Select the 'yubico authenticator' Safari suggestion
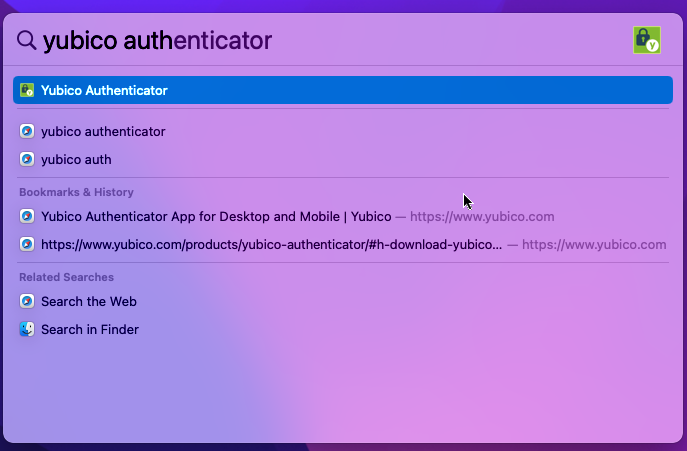Viewport: 687px width, 451px height. coord(343,131)
